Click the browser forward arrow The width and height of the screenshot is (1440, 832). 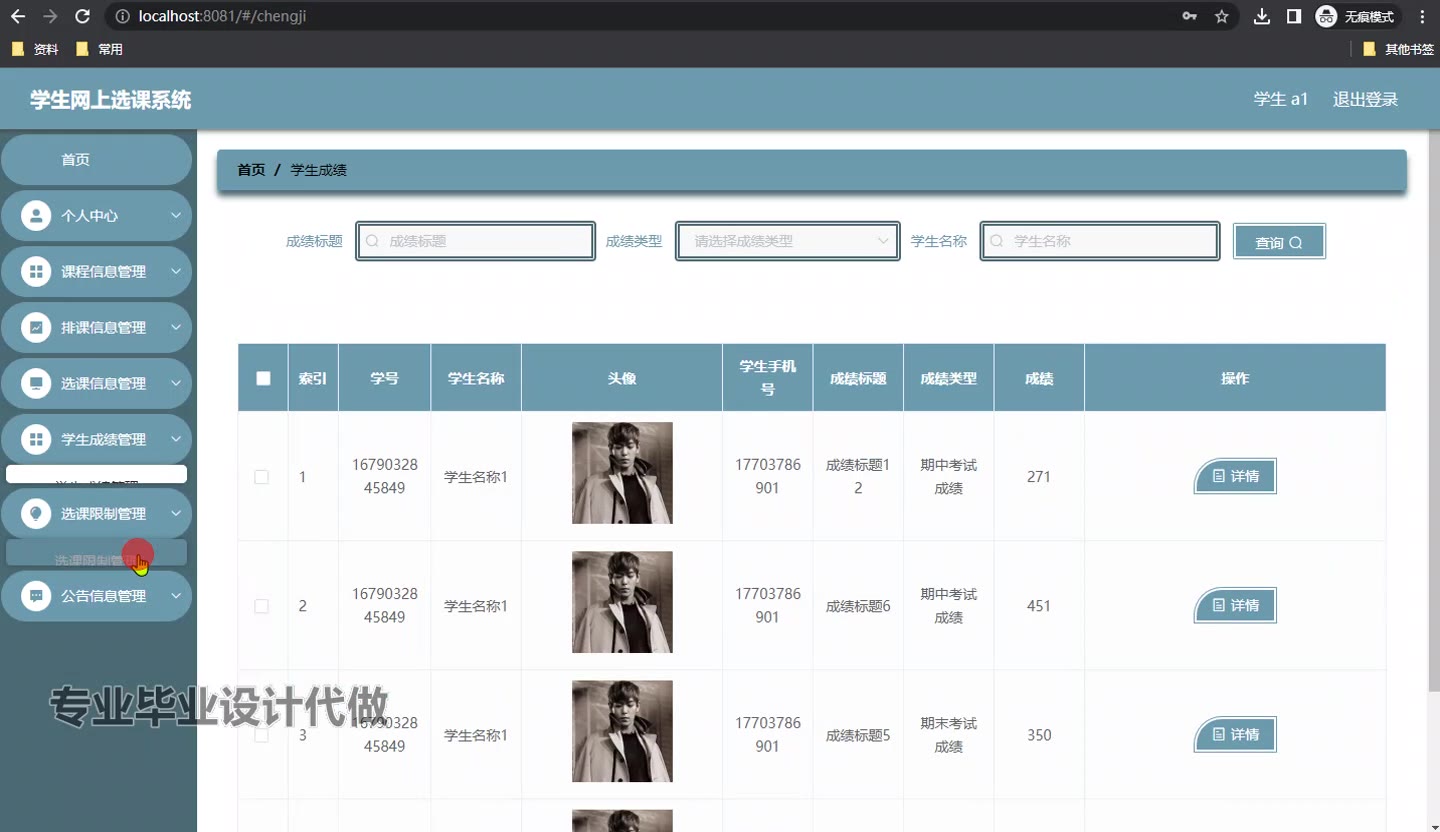pyautogui.click(x=50, y=16)
